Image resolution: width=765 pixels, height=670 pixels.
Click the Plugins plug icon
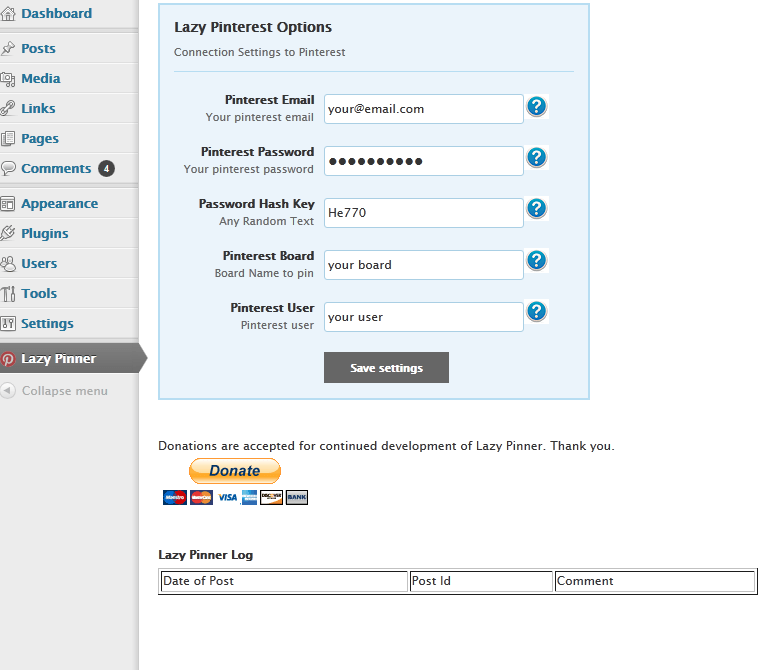[8, 233]
